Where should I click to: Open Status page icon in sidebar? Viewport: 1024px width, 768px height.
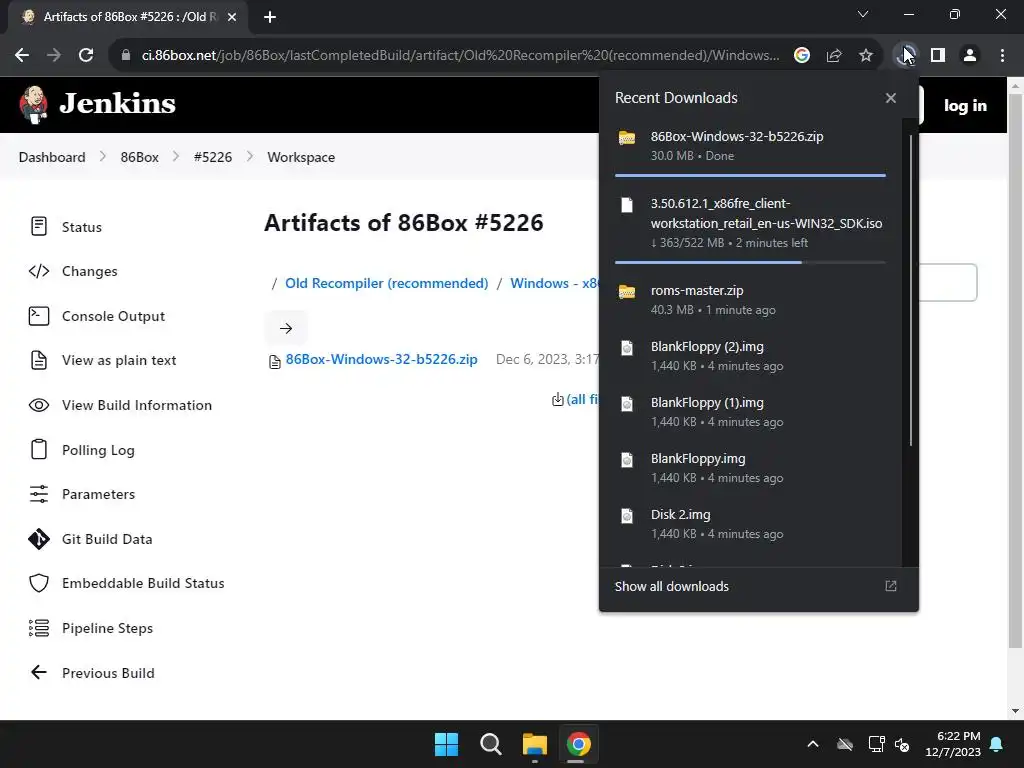pos(39,227)
